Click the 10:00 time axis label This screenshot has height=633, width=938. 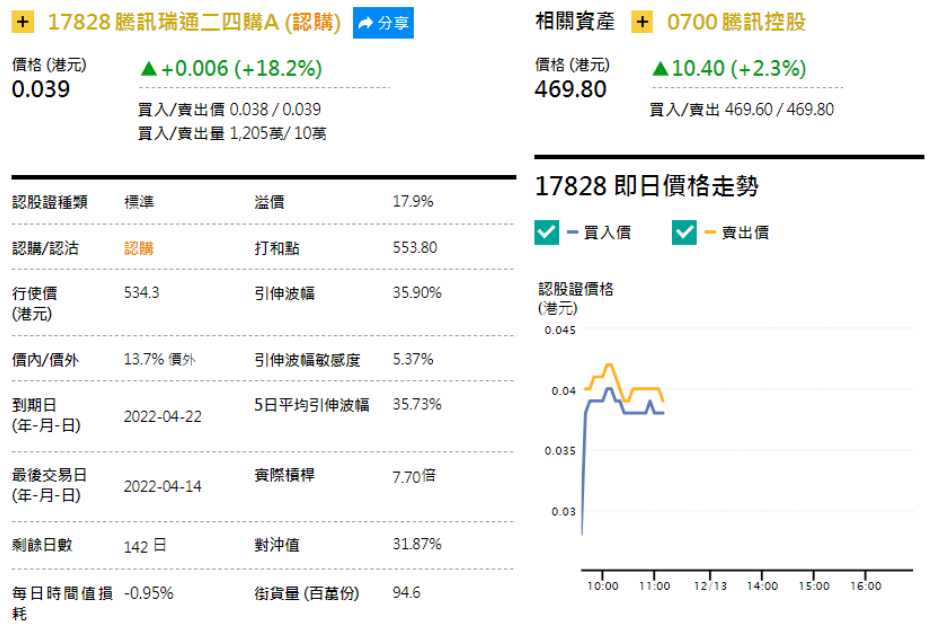pyautogui.click(x=602, y=586)
